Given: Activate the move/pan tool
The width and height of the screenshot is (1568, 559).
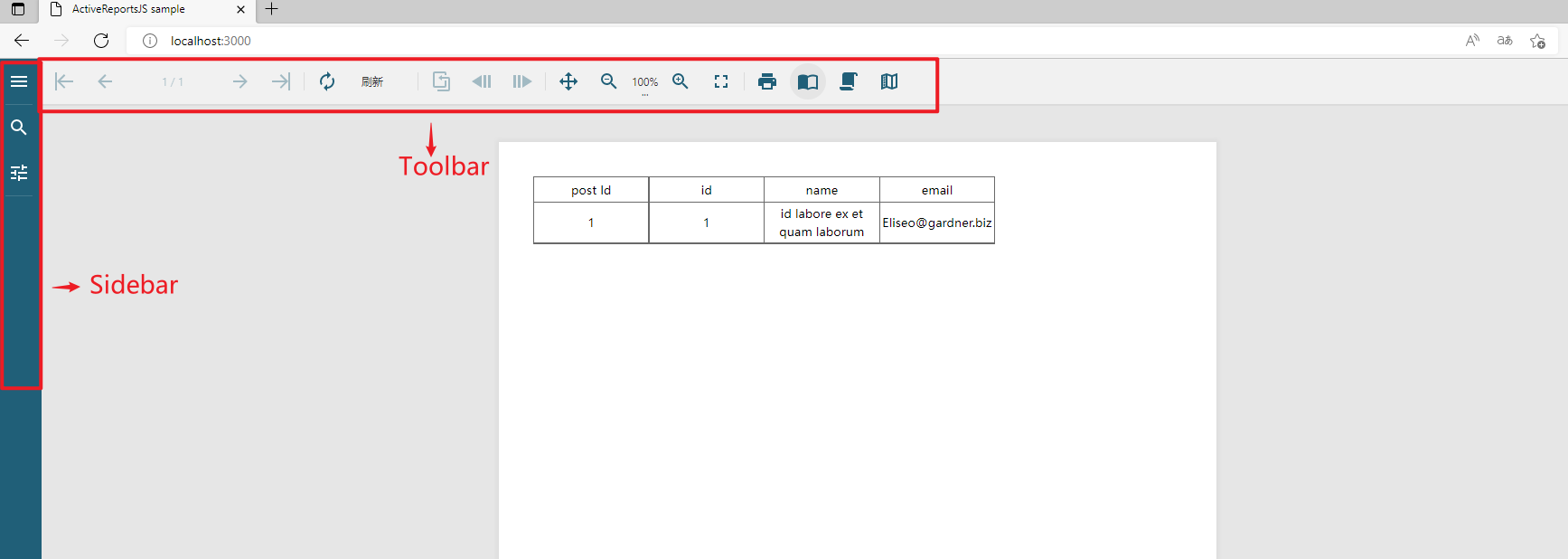Looking at the screenshot, I should 568,81.
